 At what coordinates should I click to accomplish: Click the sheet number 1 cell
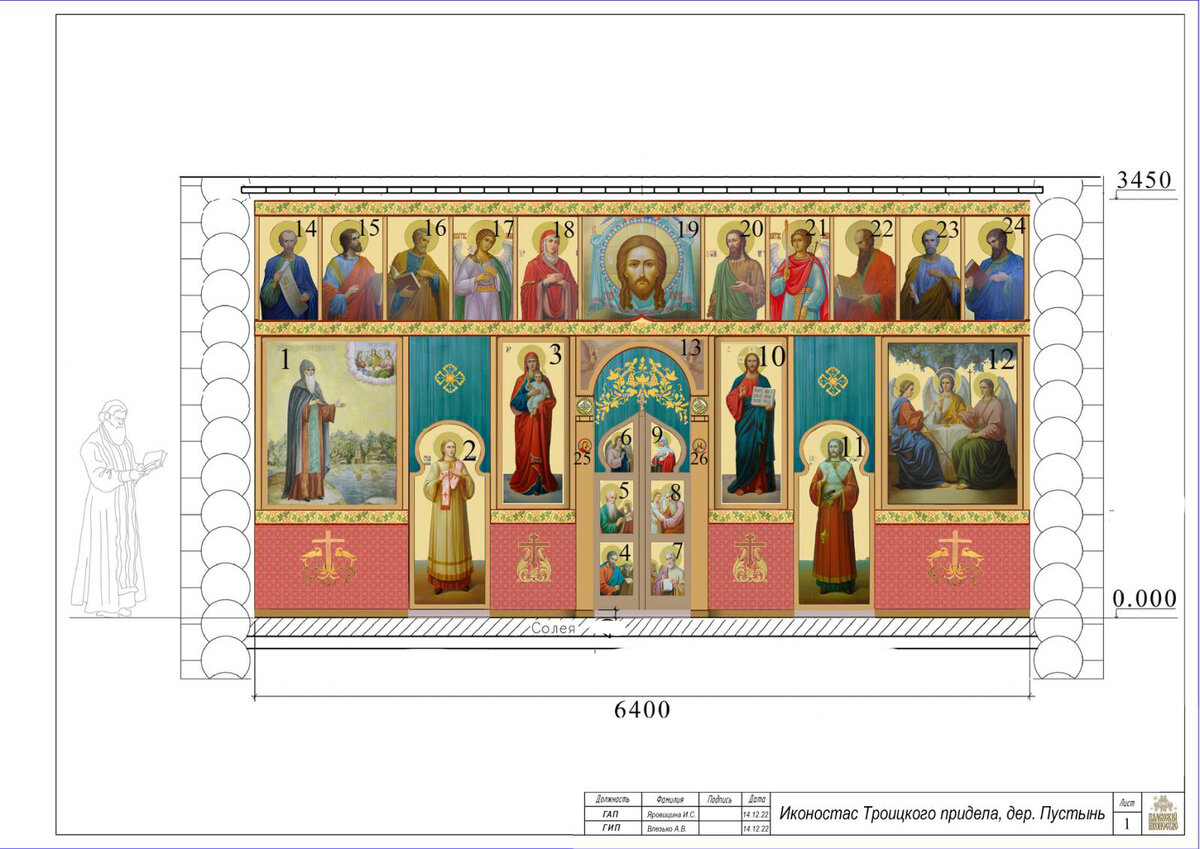[x=1128, y=823]
